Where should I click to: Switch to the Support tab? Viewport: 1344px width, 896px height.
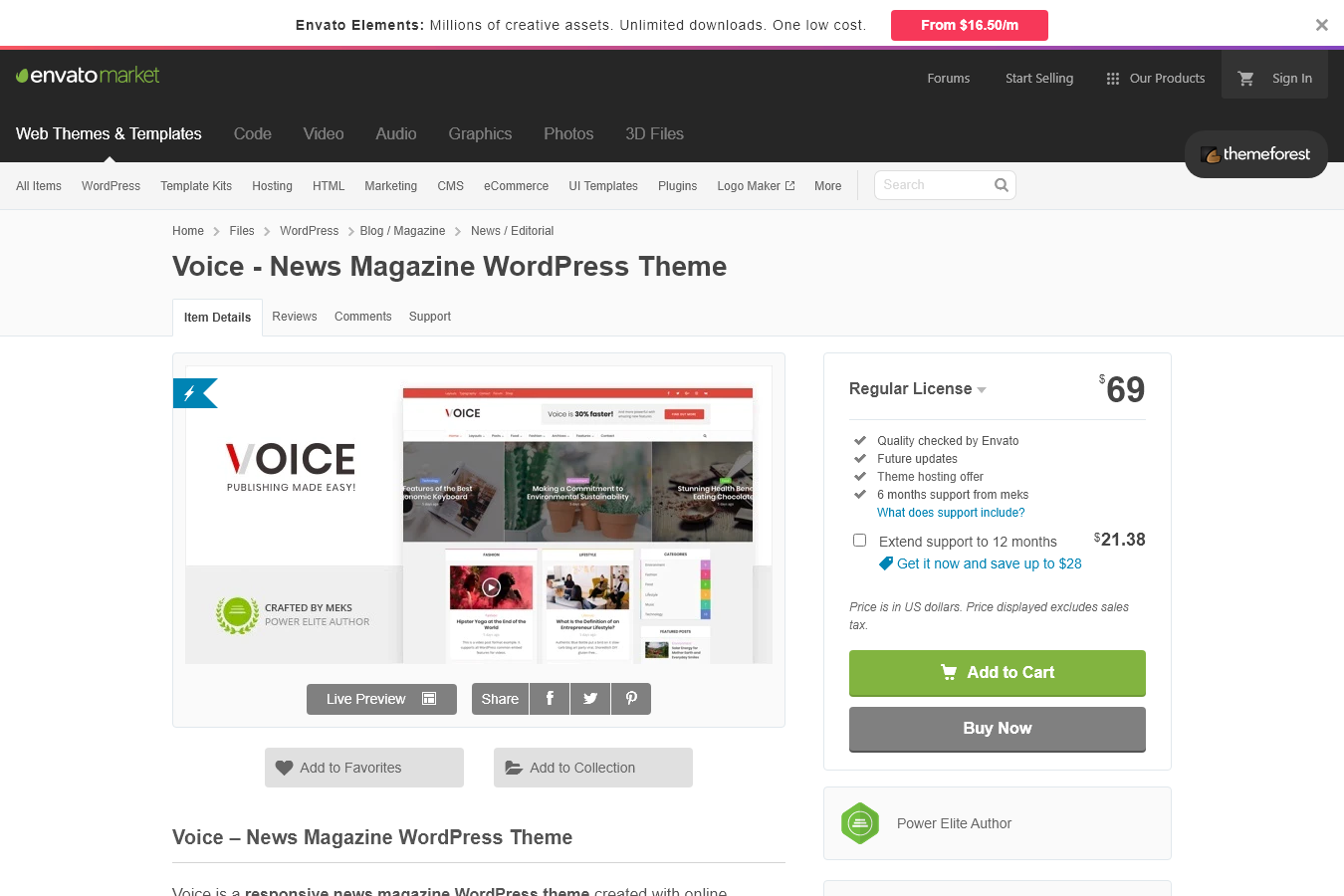click(430, 317)
